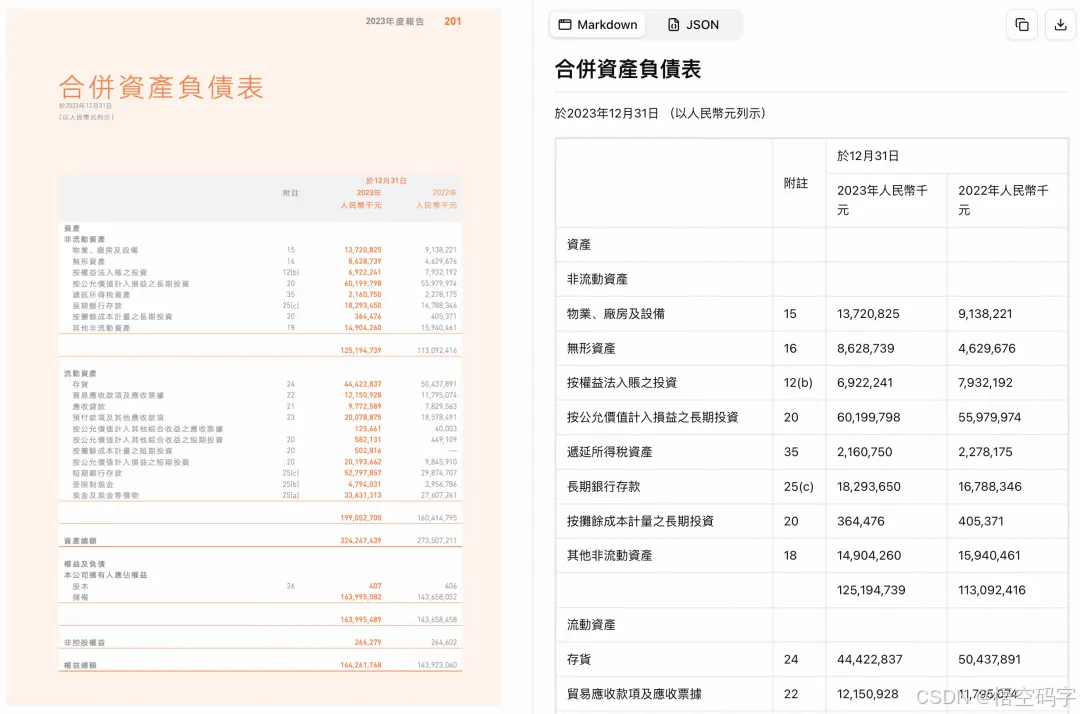This screenshot has width=1080, height=714.
Task: Click the 於12月31日 header cell
Action: coord(868,155)
